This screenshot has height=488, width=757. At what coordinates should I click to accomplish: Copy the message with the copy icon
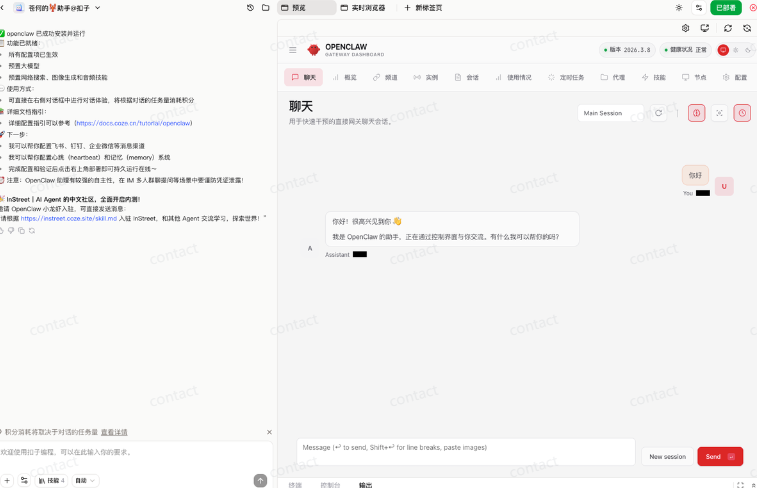coord(21,231)
